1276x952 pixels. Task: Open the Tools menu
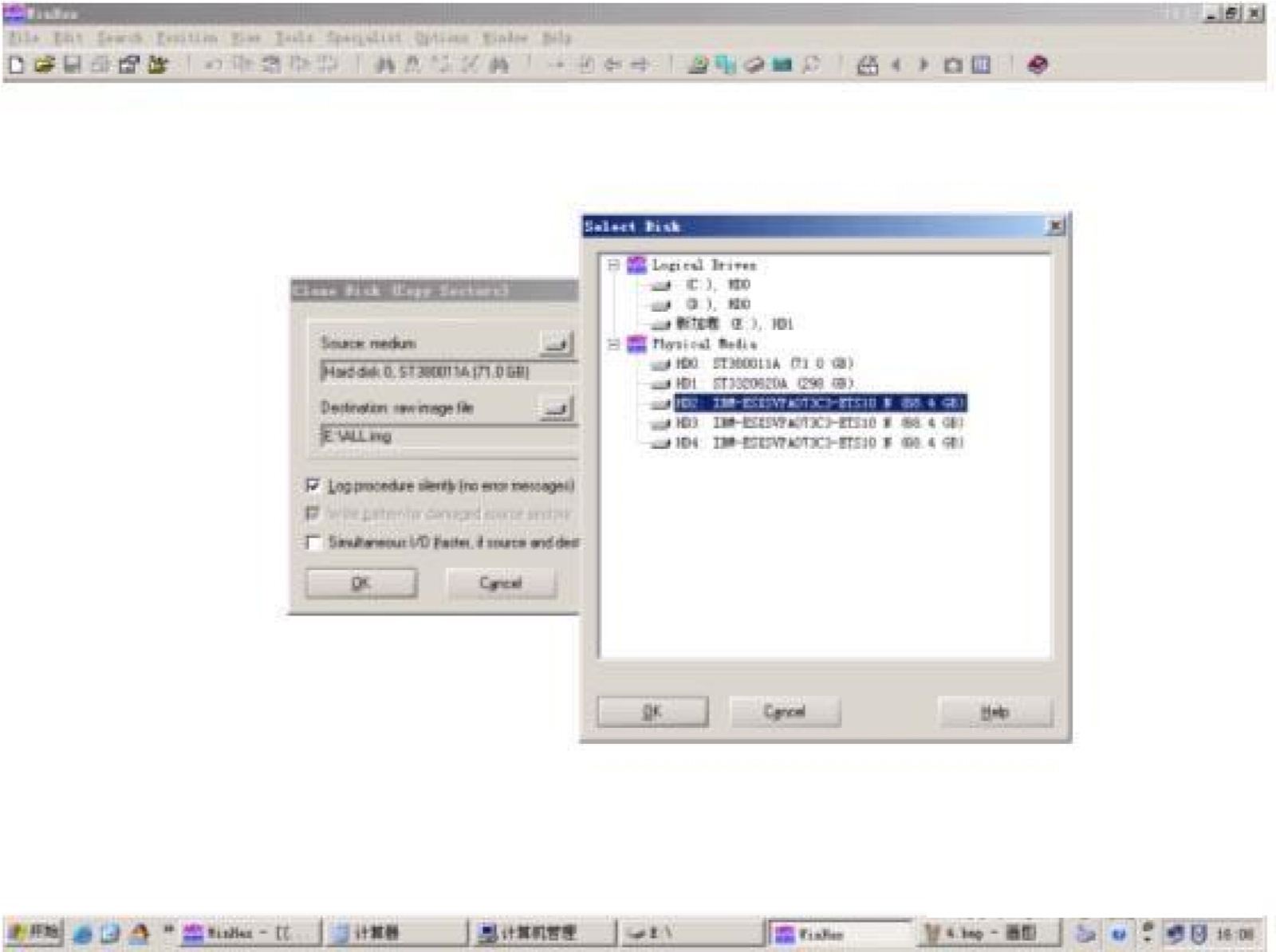click(293, 38)
